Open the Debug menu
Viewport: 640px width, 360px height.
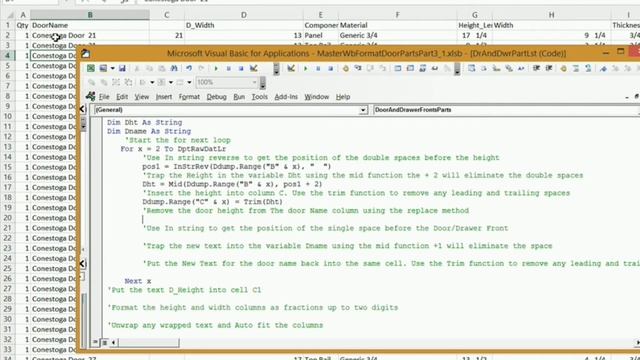(x=216, y=97)
